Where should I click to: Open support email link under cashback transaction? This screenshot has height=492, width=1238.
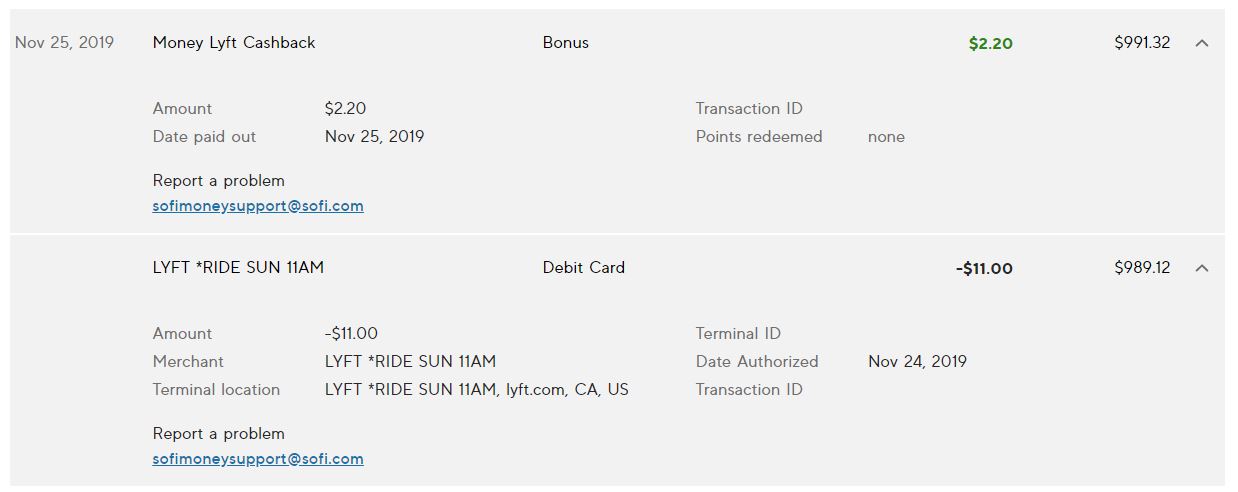click(258, 206)
